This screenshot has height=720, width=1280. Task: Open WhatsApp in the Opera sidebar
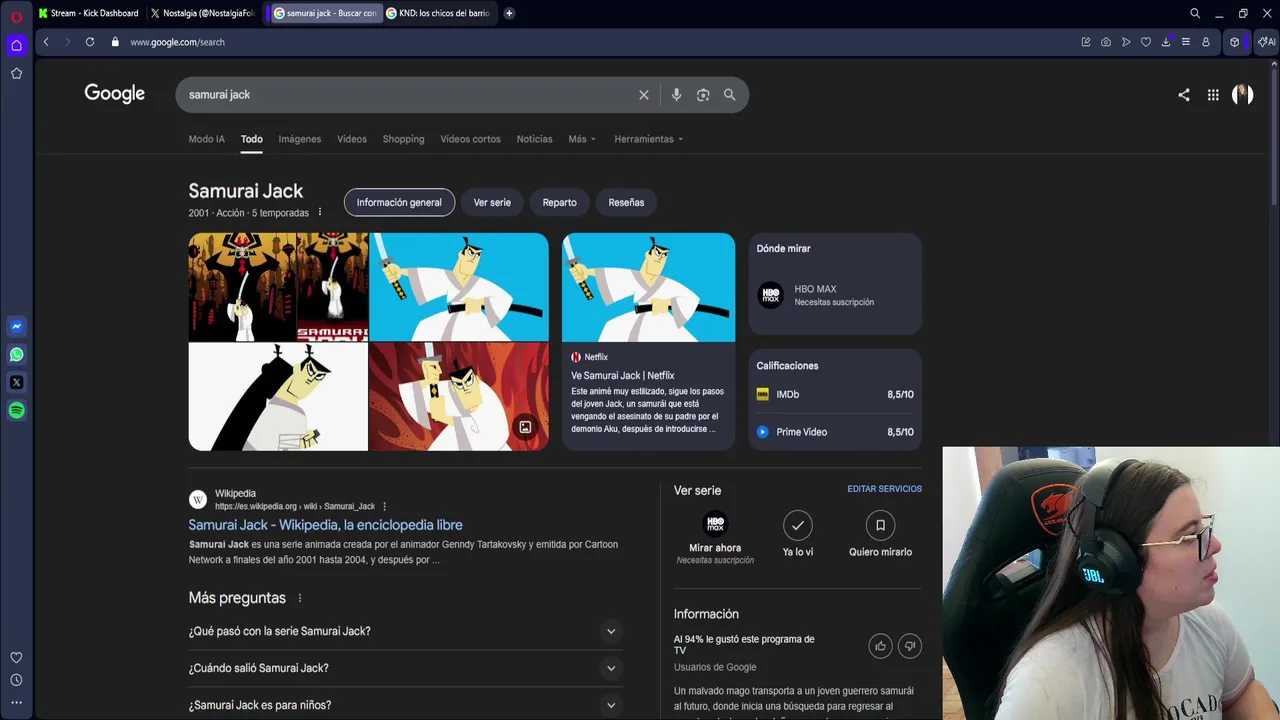point(16,354)
